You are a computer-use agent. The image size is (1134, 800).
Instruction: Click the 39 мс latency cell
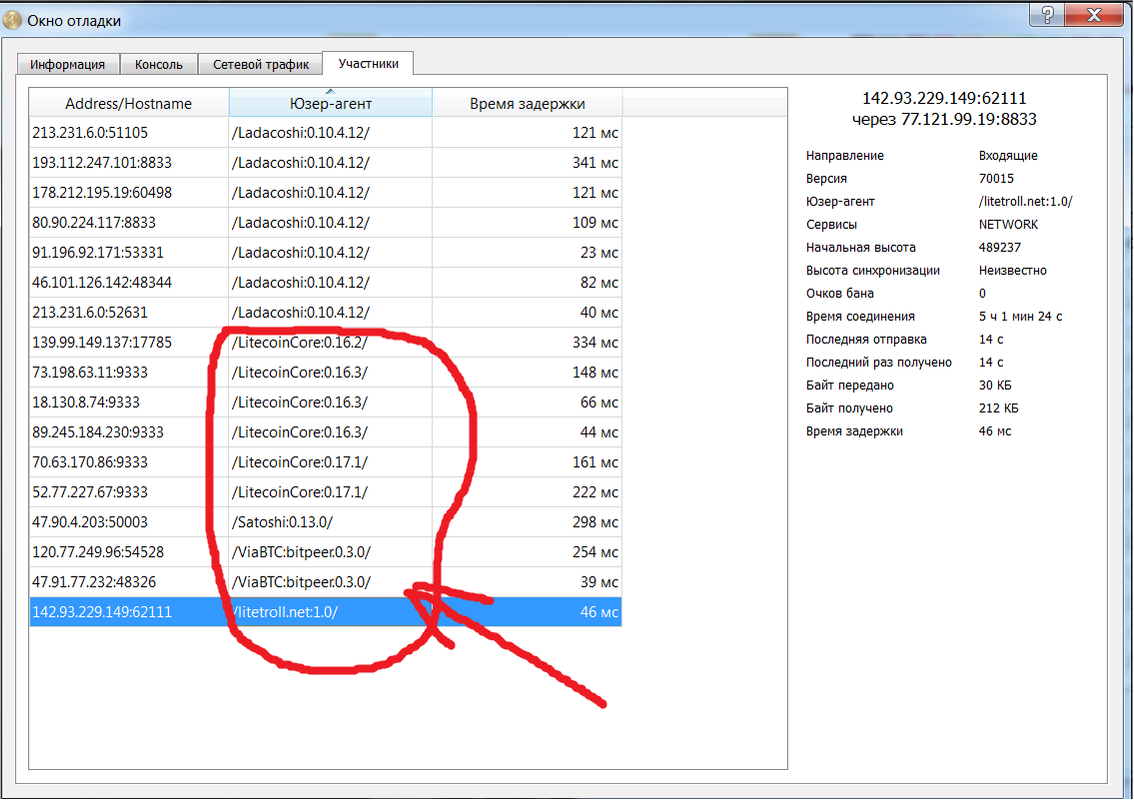527,582
